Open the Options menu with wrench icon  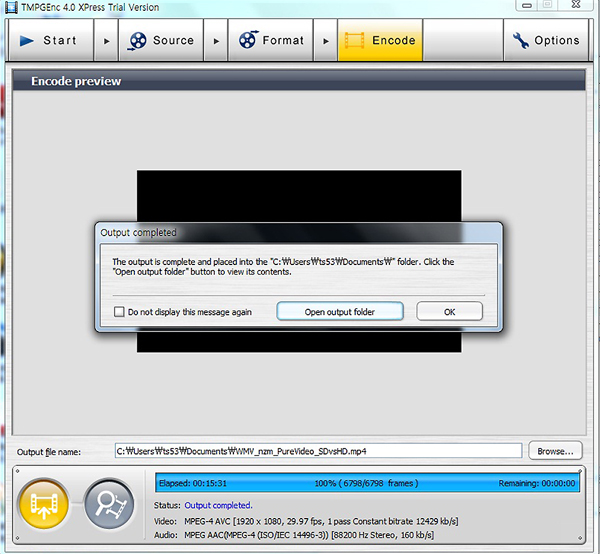tap(546, 40)
